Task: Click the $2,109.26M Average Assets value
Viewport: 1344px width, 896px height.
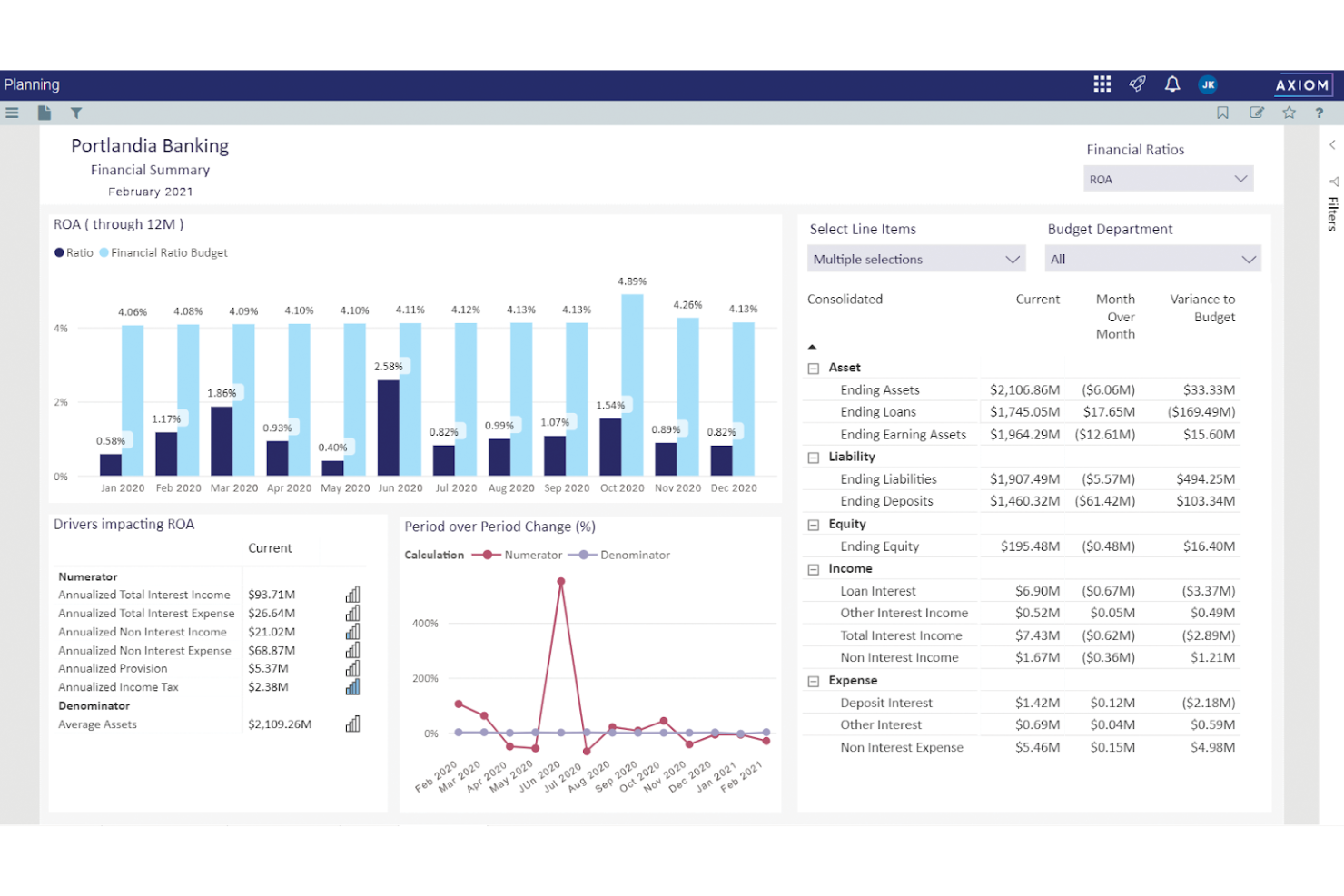Action: point(280,724)
